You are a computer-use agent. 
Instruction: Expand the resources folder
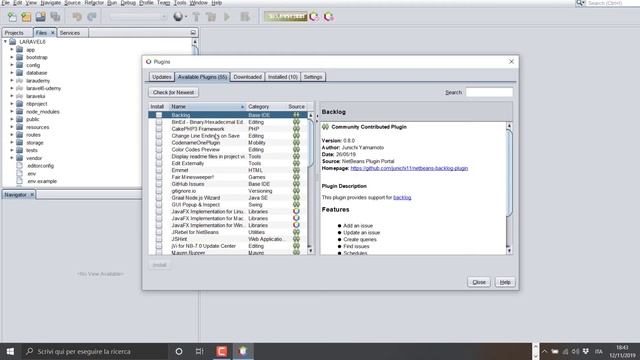12,127
